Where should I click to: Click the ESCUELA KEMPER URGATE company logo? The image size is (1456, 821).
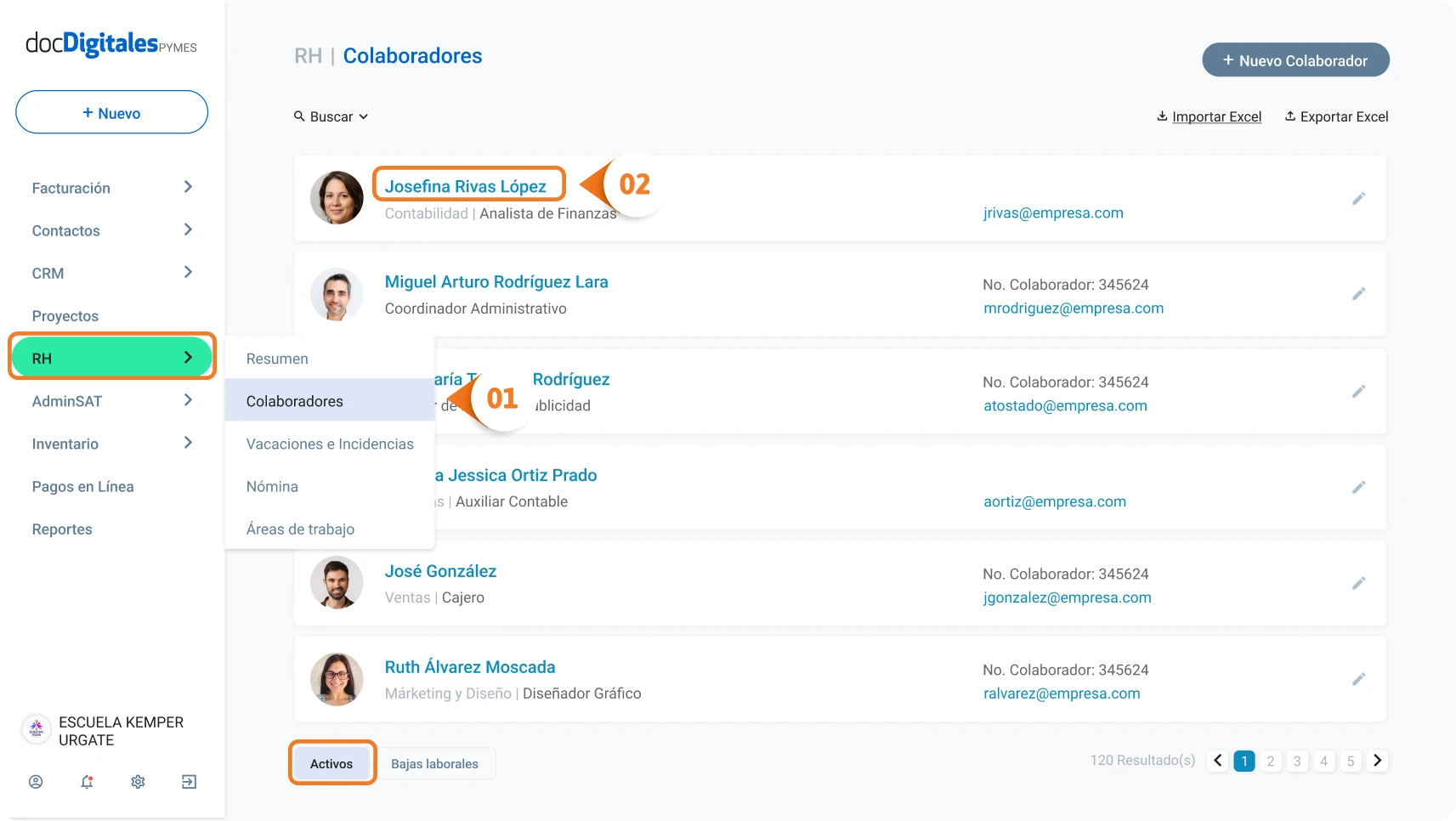[36, 729]
